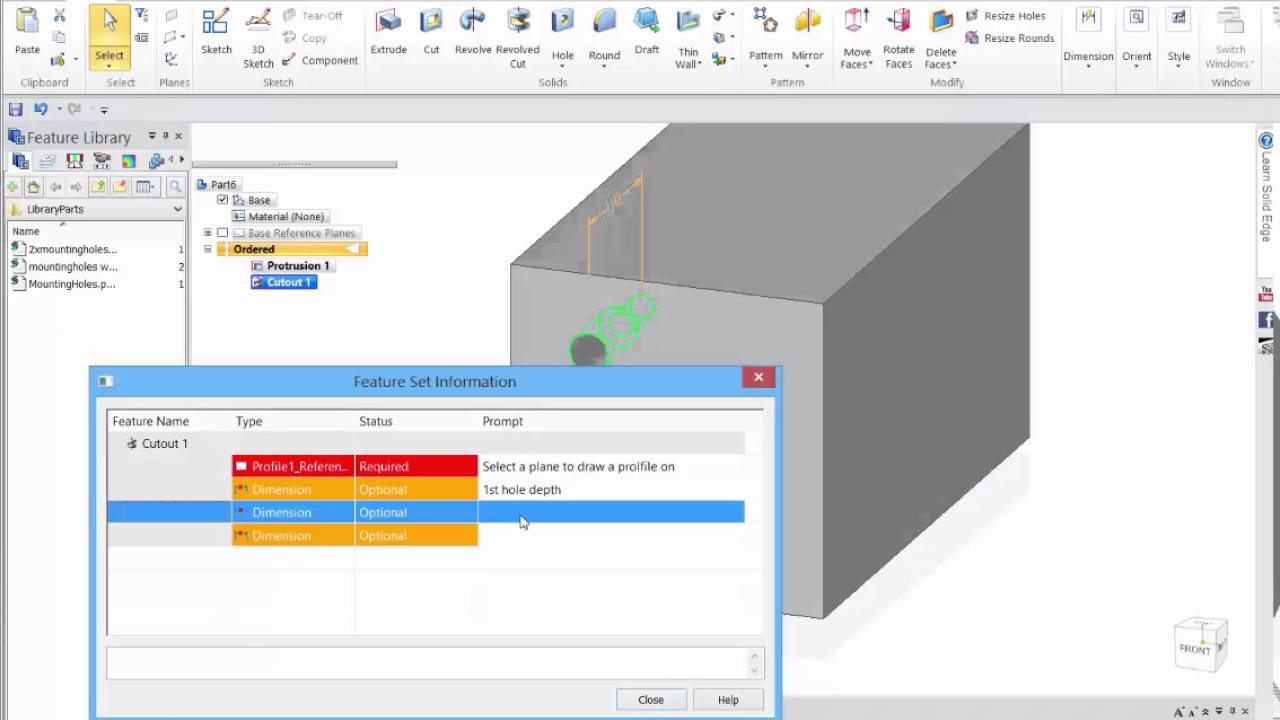Save the document from quick access toolbar
The image size is (1280, 720).
pos(15,109)
